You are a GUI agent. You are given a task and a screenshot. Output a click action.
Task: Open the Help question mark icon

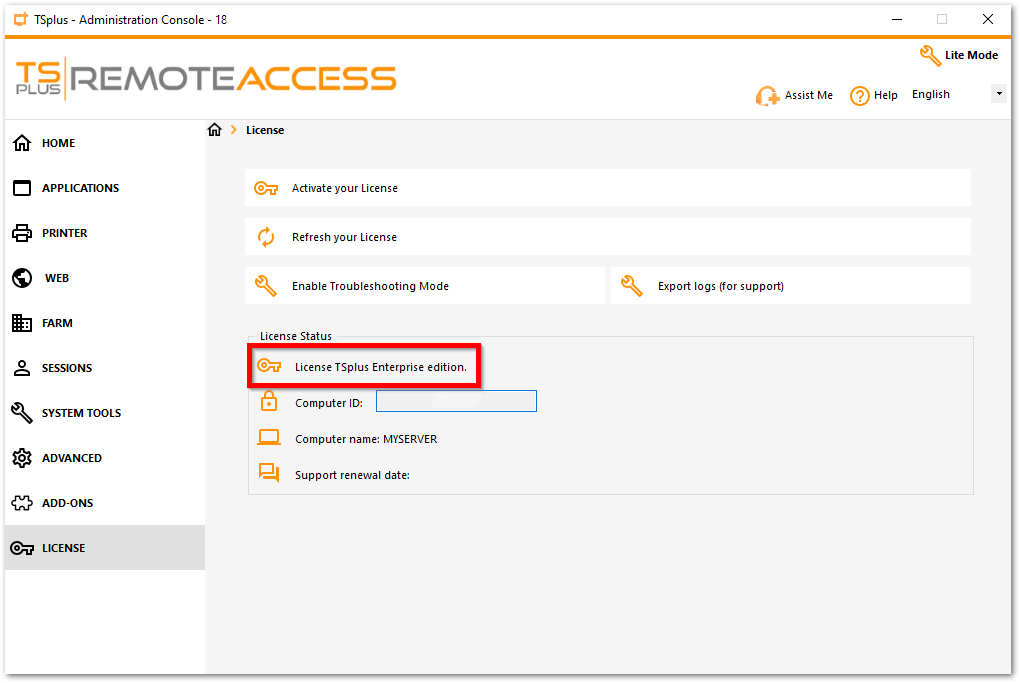click(859, 96)
